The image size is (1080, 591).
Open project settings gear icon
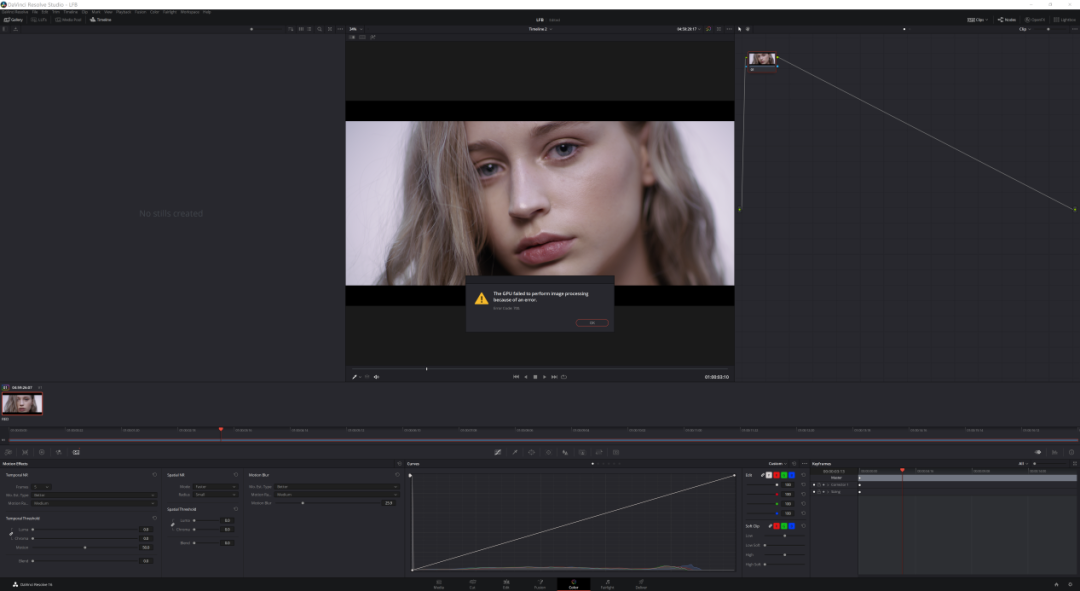pos(1070,584)
